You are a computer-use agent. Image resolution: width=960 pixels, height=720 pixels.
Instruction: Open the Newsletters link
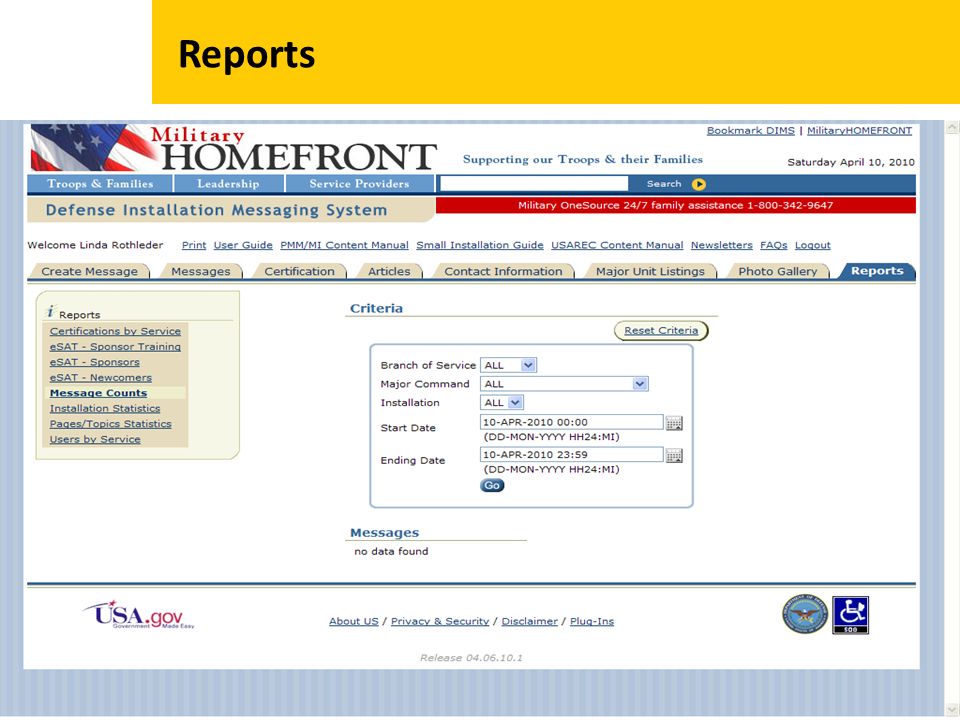point(722,245)
